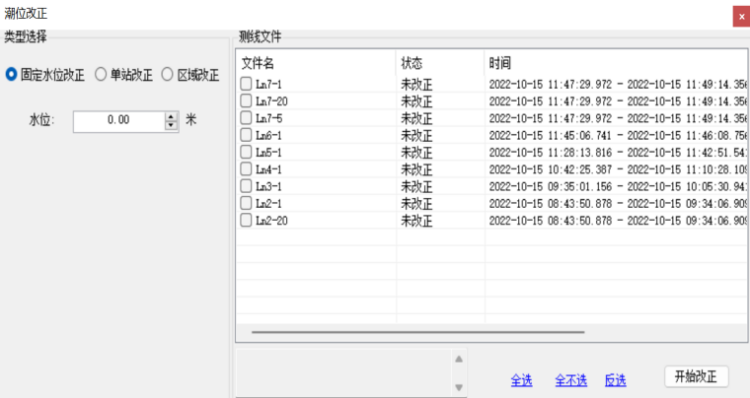Click the 未改正 status of Ln6-1
This screenshot has width=750, height=398.
click(417, 135)
